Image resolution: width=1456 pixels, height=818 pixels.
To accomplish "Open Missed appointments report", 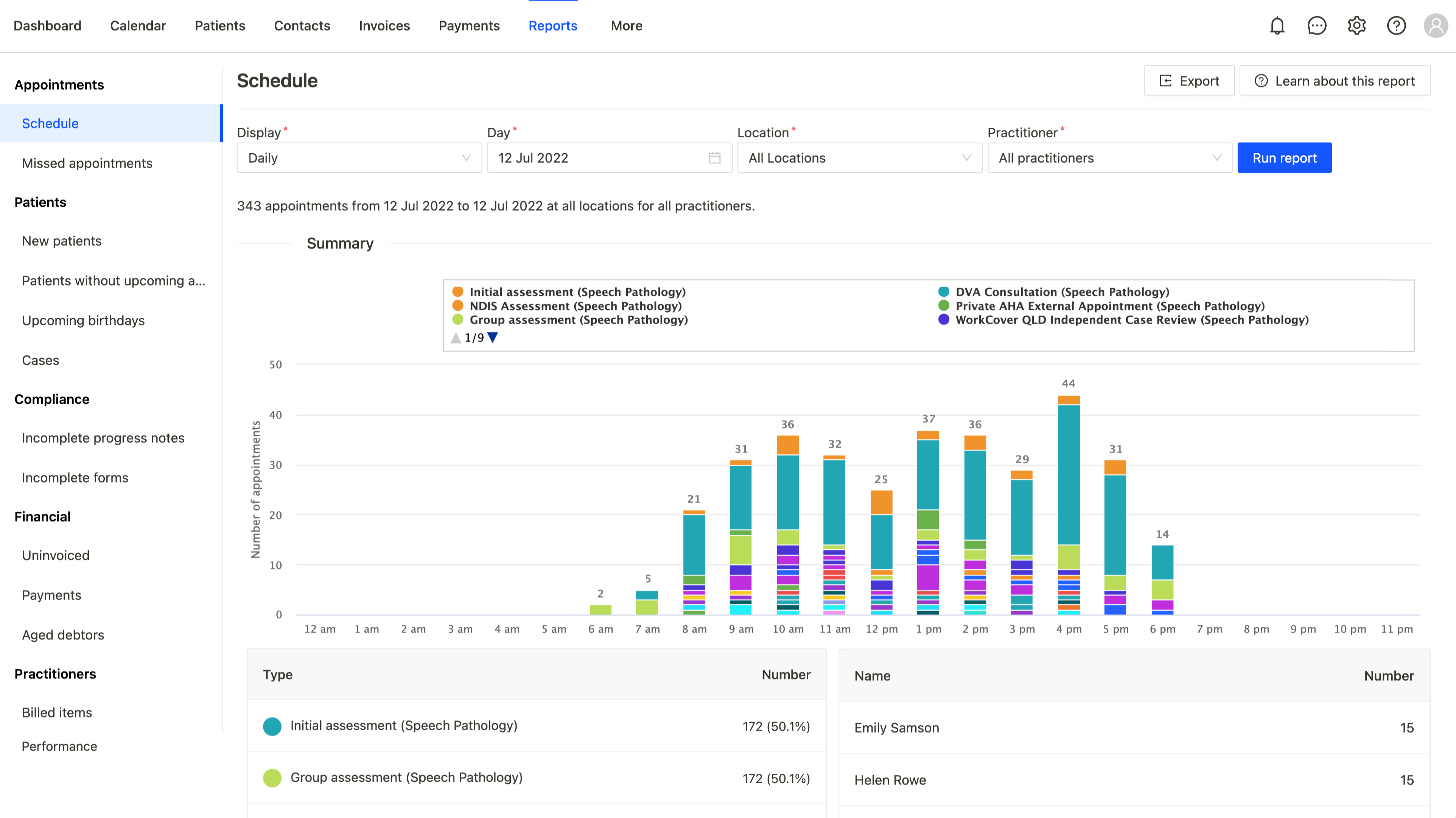I will pos(87,163).
